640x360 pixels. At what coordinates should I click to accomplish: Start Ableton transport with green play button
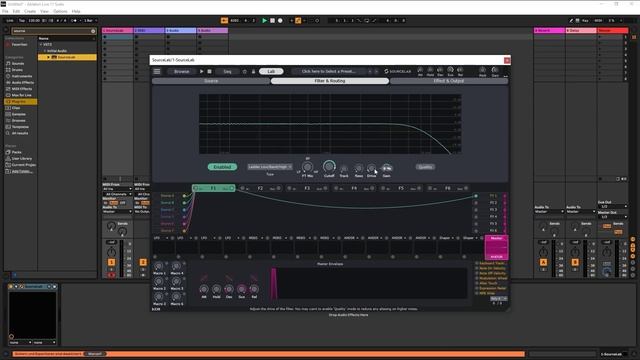(264, 20)
